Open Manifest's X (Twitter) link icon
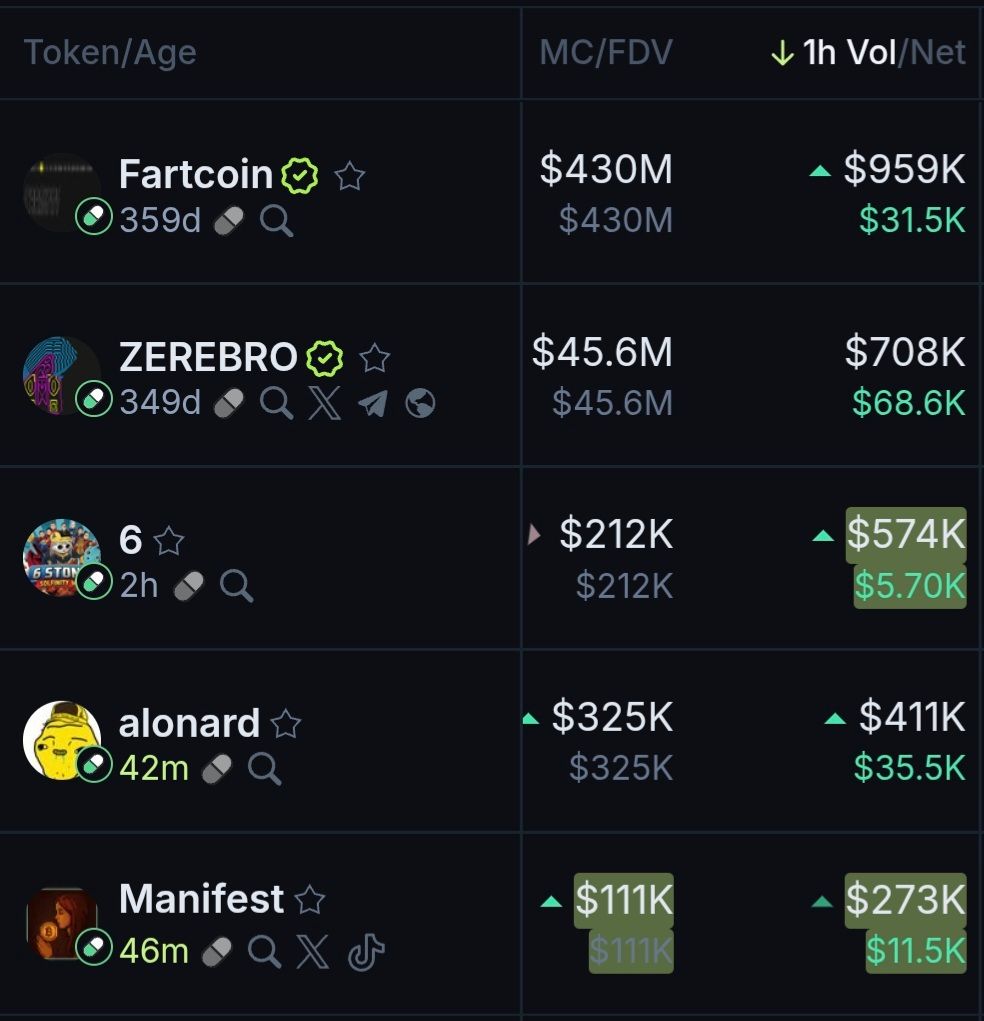The image size is (984, 1021). [x=312, y=952]
